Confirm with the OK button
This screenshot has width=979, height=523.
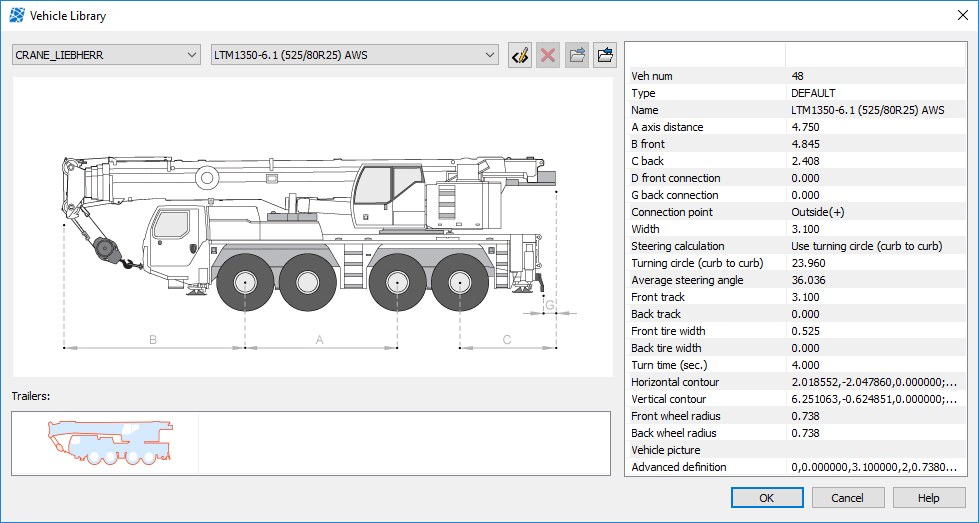[x=767, y=497]
